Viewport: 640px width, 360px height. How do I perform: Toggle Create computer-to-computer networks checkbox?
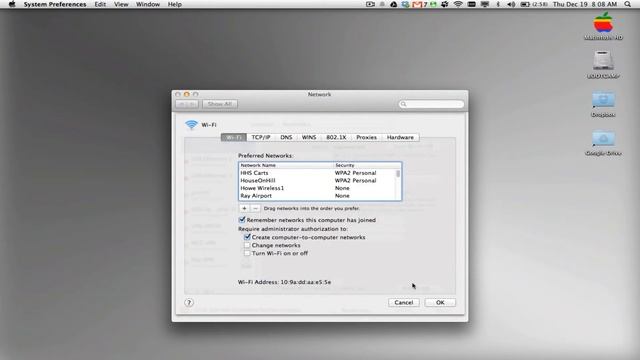pos(247,237)
